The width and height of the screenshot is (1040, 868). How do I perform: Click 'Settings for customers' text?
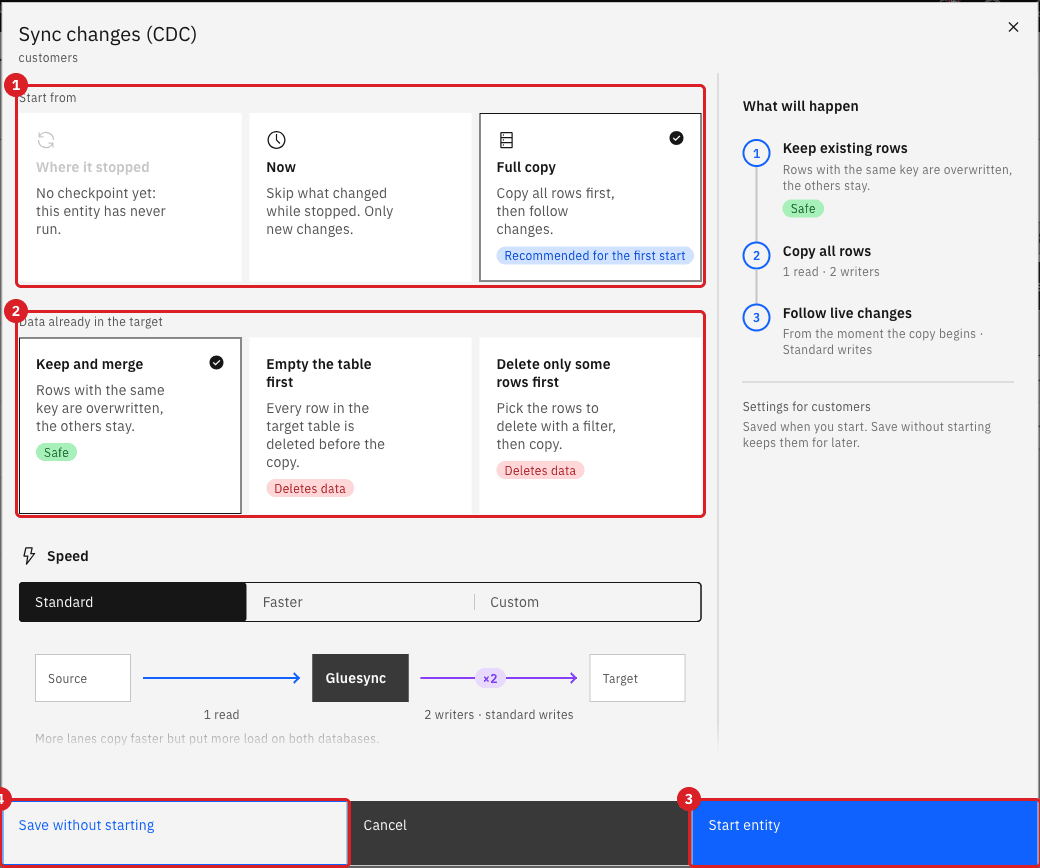click(x=807, y=406)
